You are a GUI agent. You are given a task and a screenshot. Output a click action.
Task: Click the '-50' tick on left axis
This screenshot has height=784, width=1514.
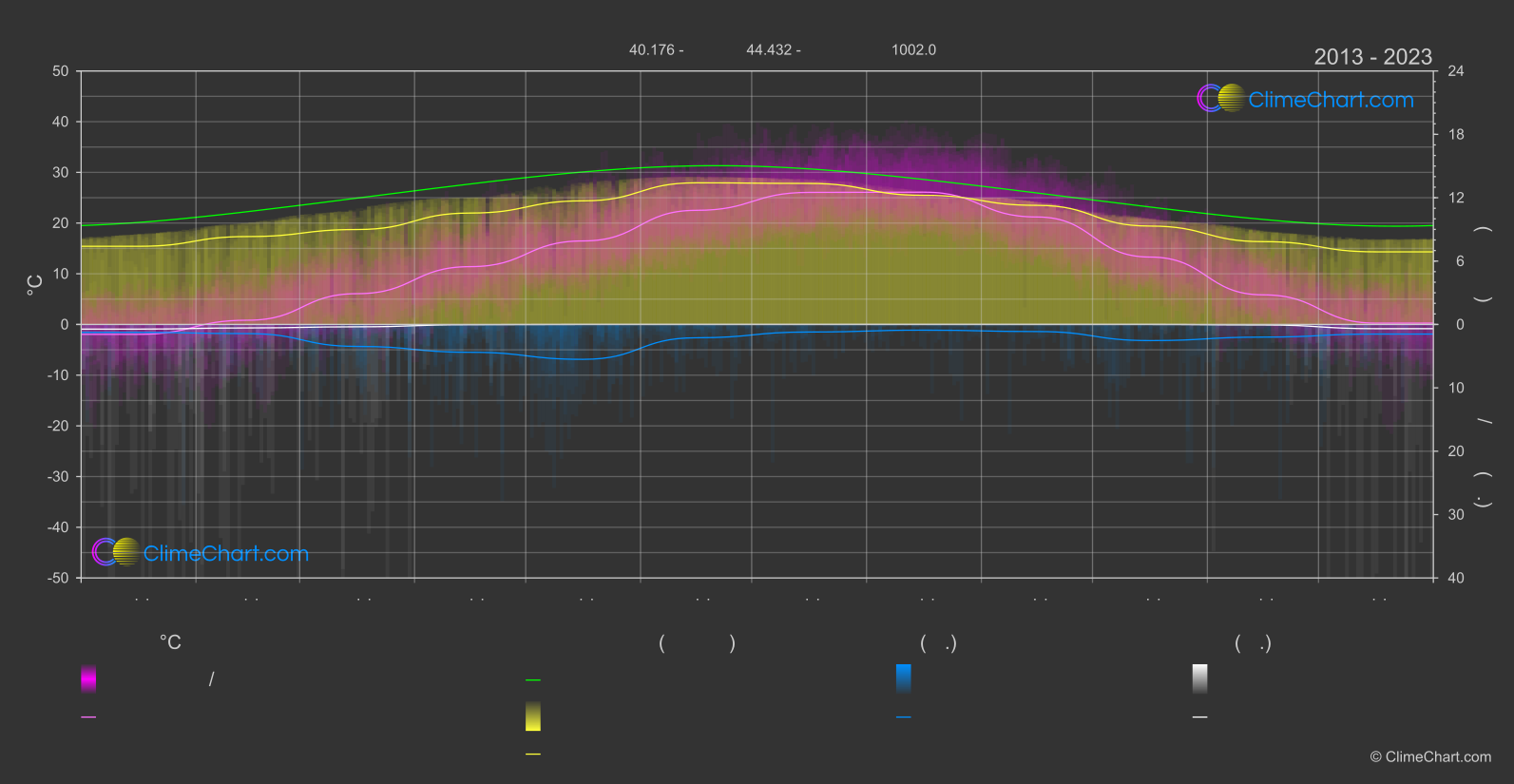click(59, 578)
